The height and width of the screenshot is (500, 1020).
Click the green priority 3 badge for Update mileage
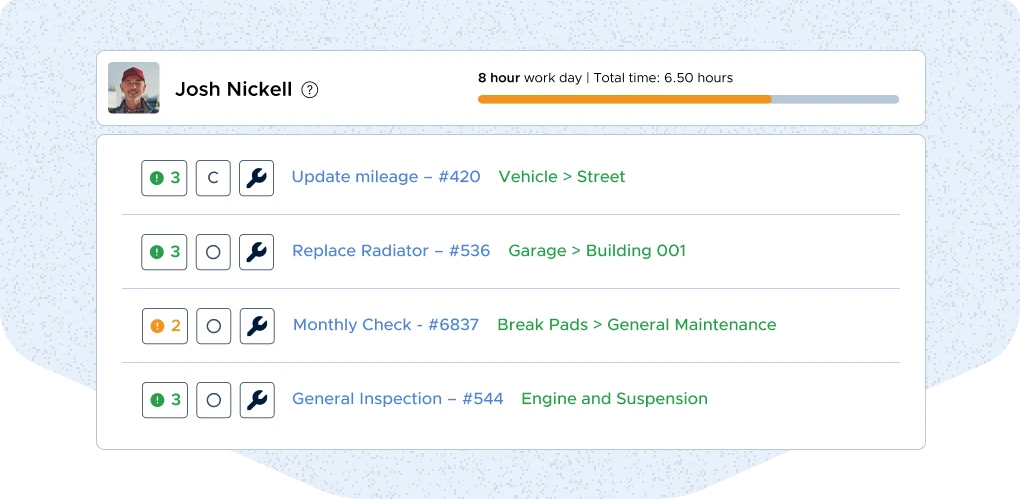pyautogui.click(x=165, y=178)
